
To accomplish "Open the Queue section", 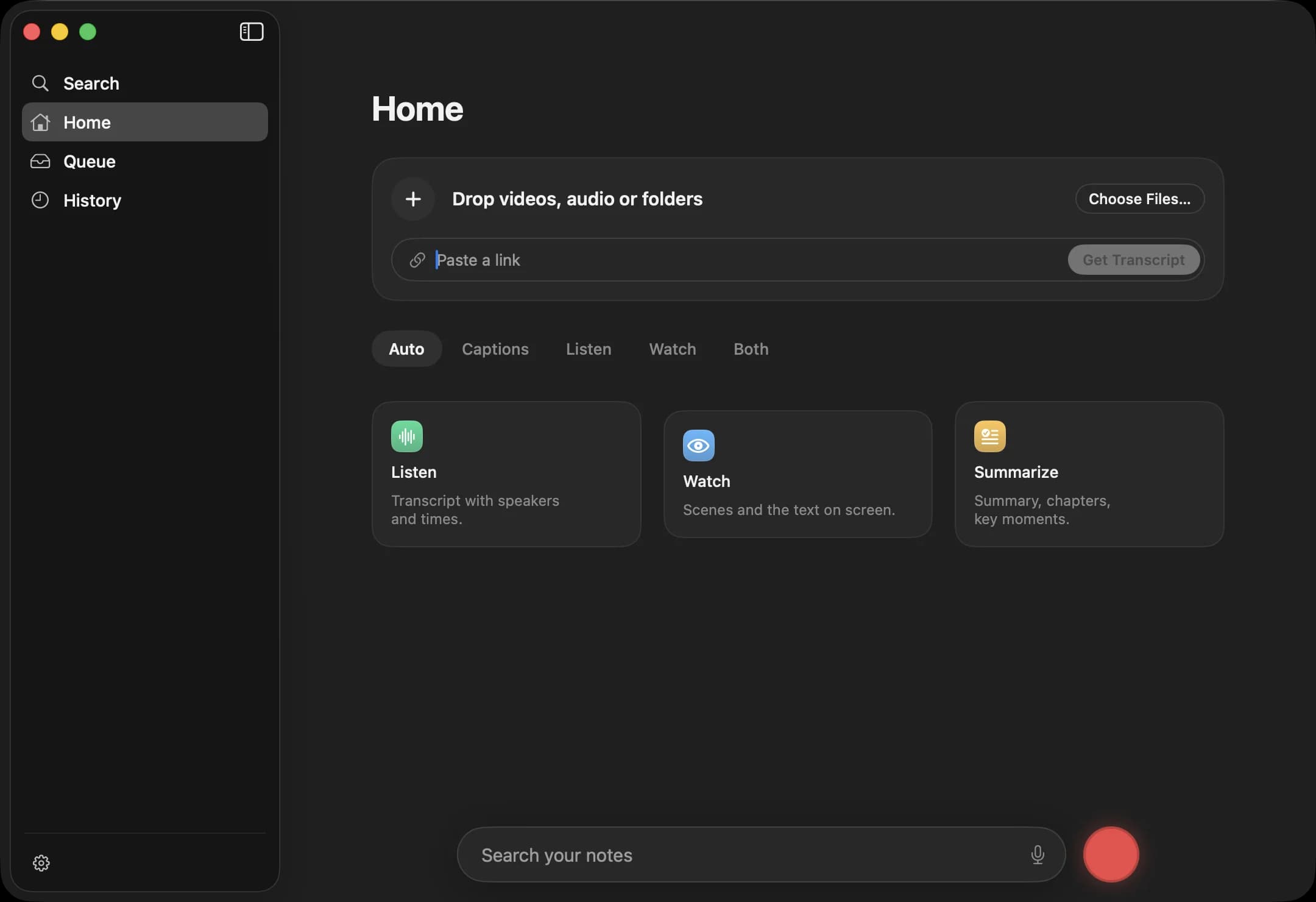I will coord(144,162).
